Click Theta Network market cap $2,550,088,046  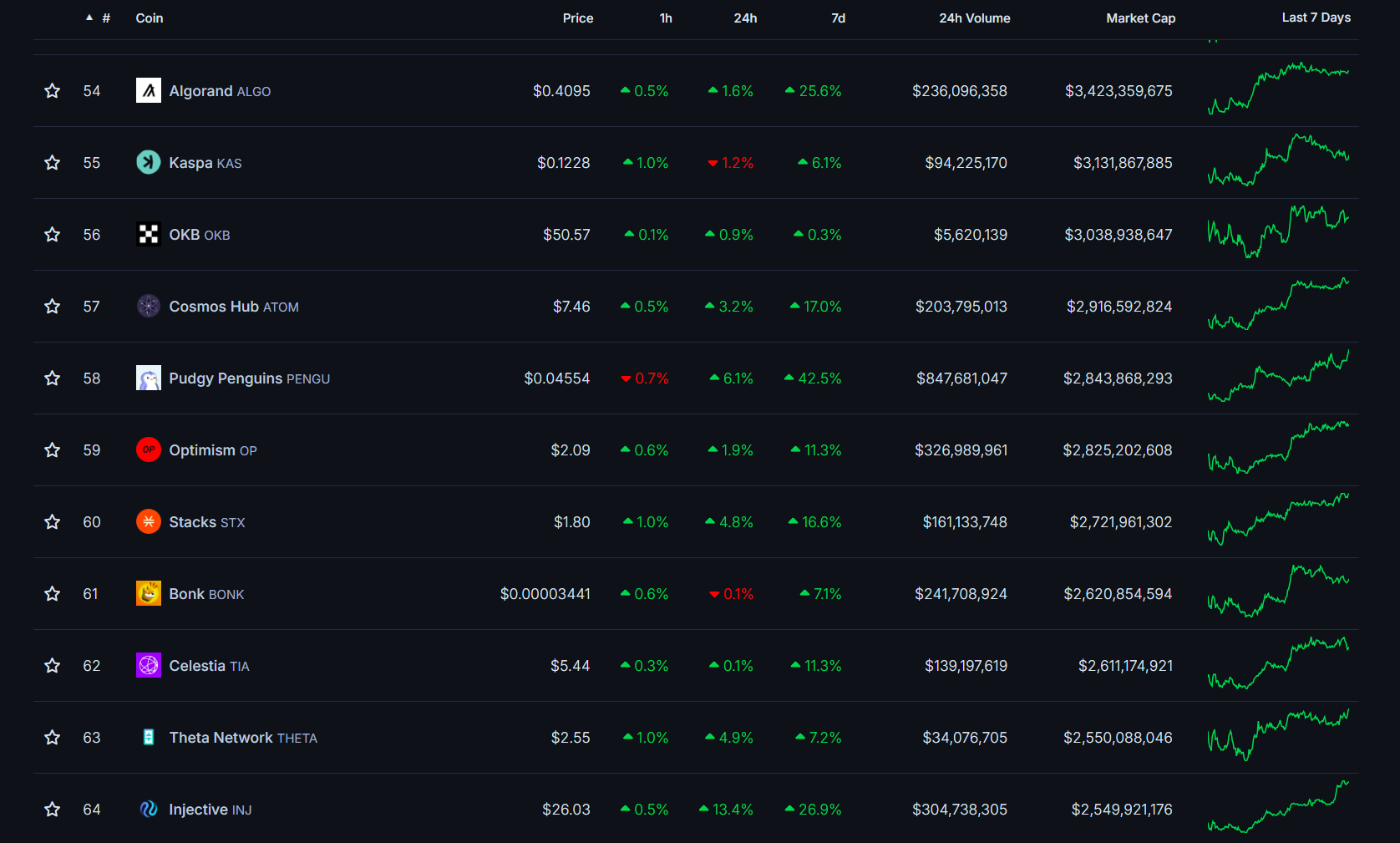pyautogui.click(x=1118, y=738)
